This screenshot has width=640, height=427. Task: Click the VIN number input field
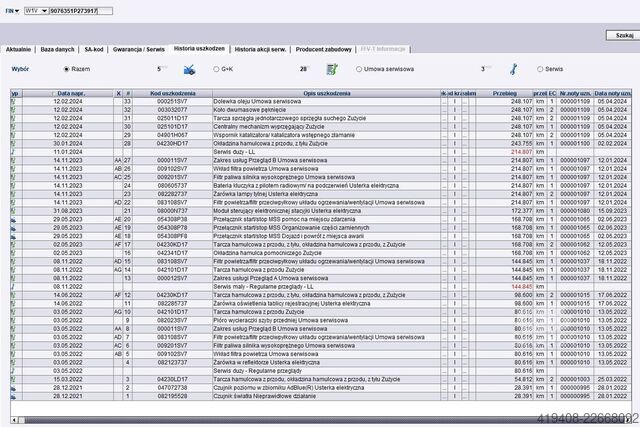point(81,11)
